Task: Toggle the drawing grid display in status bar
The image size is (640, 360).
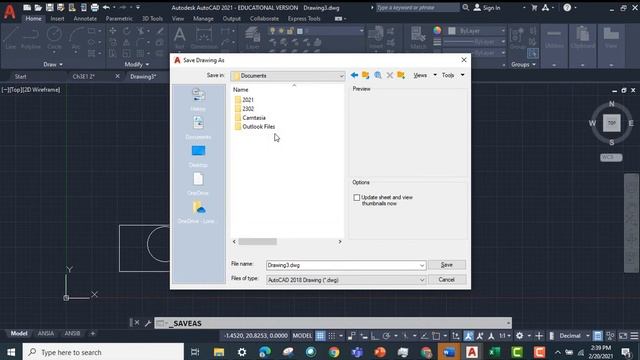Action: (x=320, y=336)
